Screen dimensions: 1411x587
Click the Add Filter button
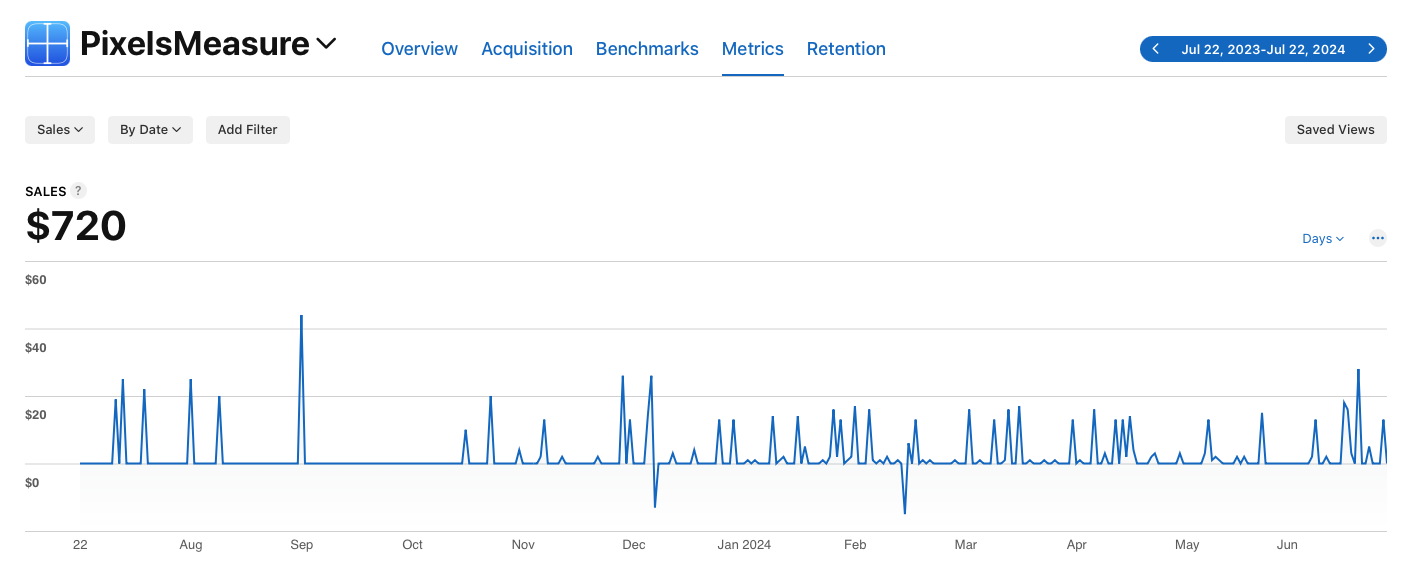(x=248, y=130)
